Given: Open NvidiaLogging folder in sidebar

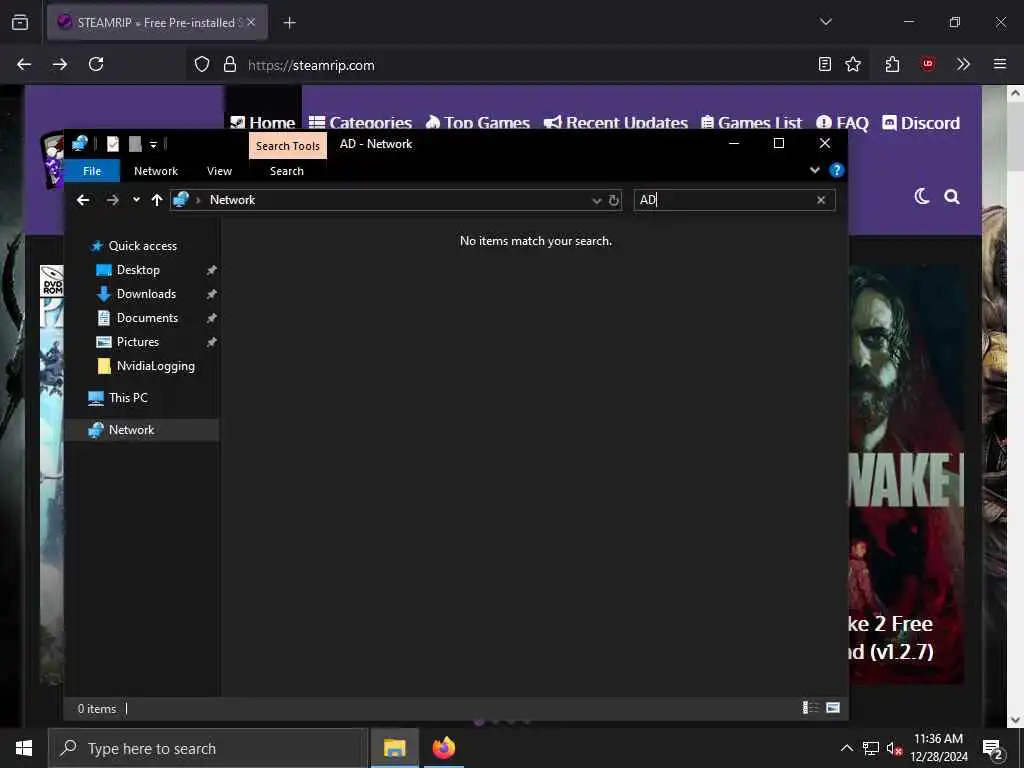Looking at the screenshot, I should 155,366.
